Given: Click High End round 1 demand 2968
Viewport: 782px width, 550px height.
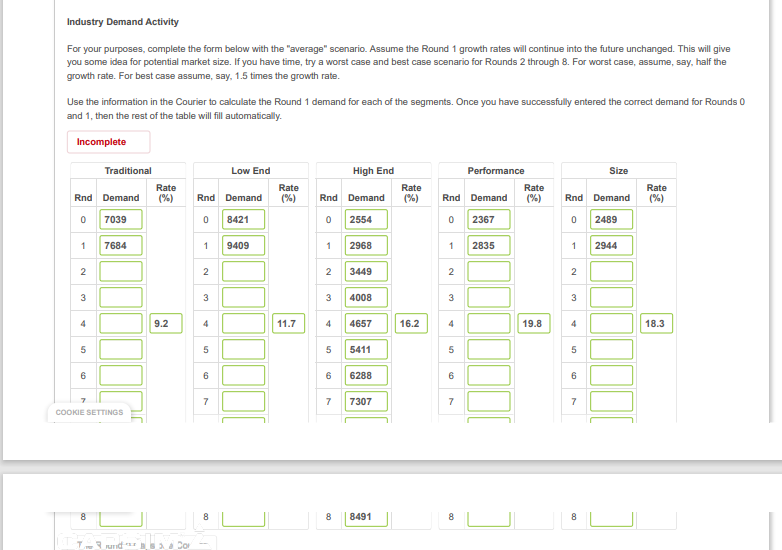Looking at the screenshot, I should tap(366, 245).
